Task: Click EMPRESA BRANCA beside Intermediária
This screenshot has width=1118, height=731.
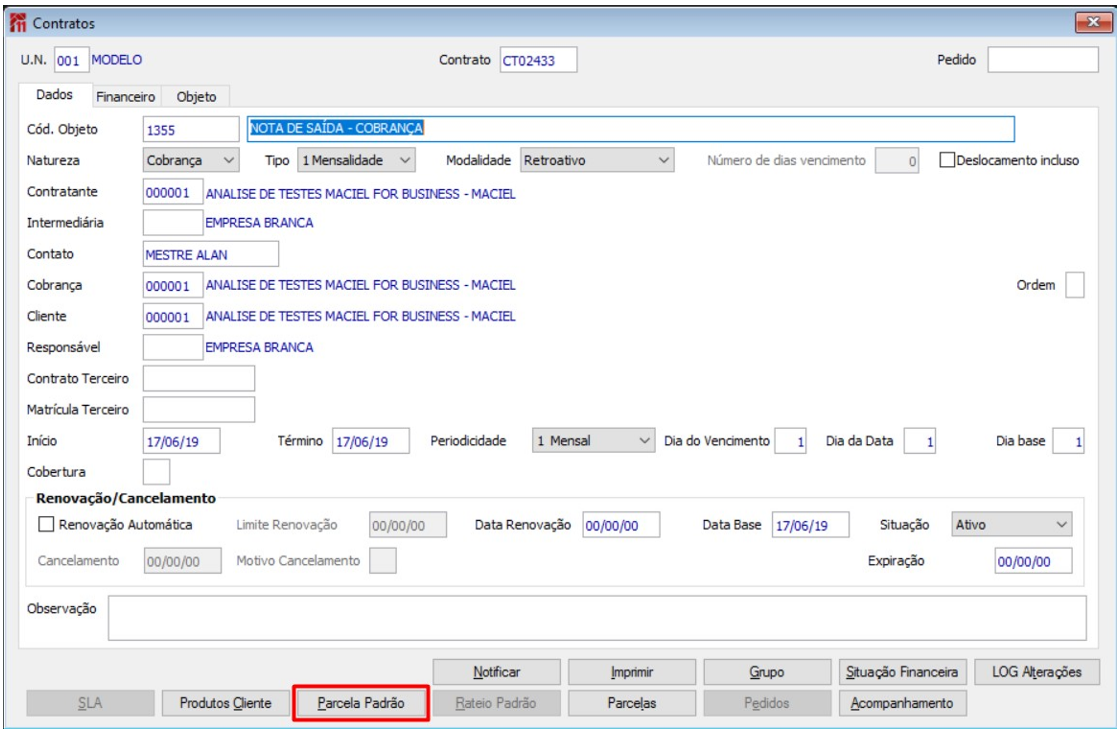Action: tap(260, 223)
